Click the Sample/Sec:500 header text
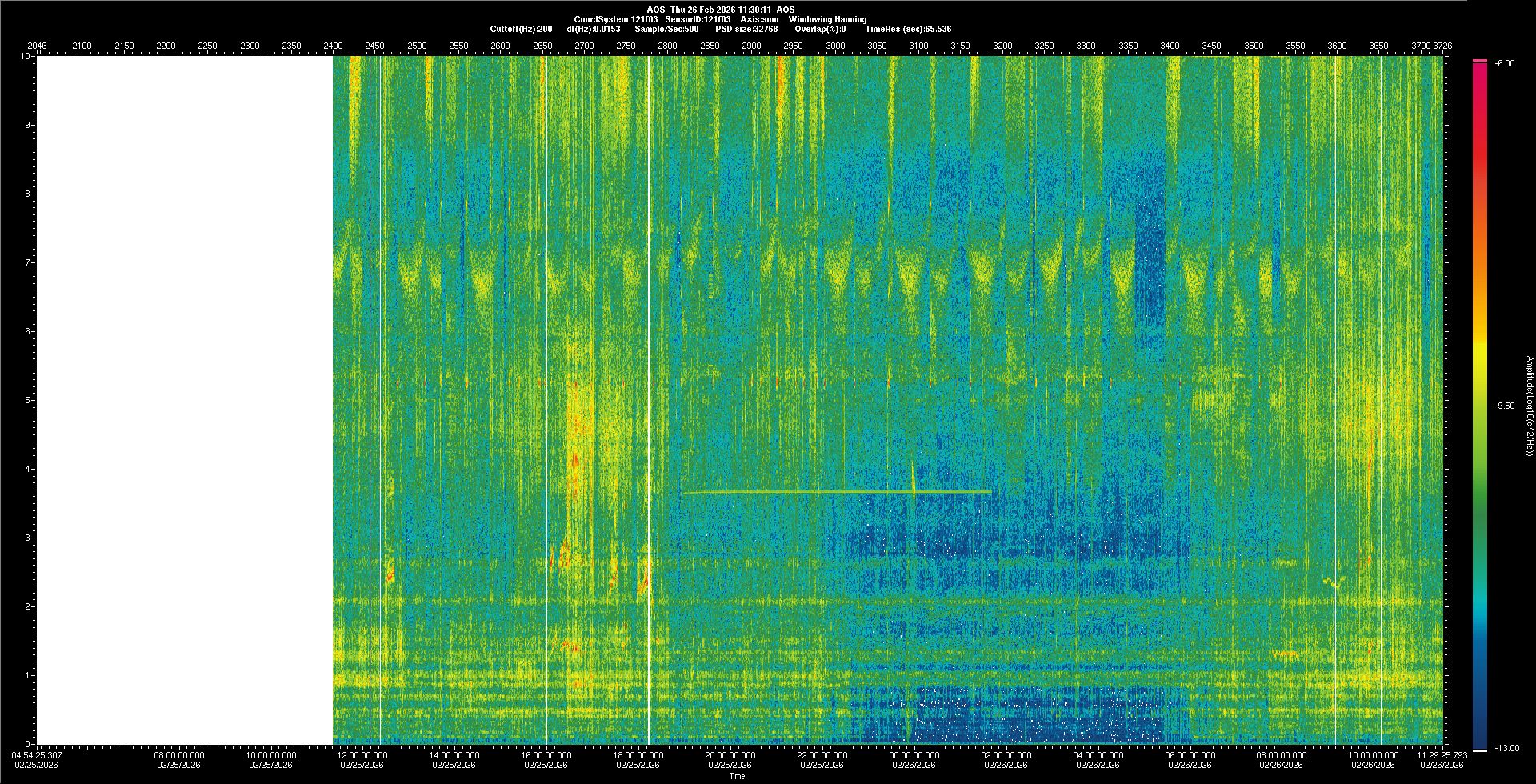Viewport: 1536px width, 784px height. (x=666, y=30)
